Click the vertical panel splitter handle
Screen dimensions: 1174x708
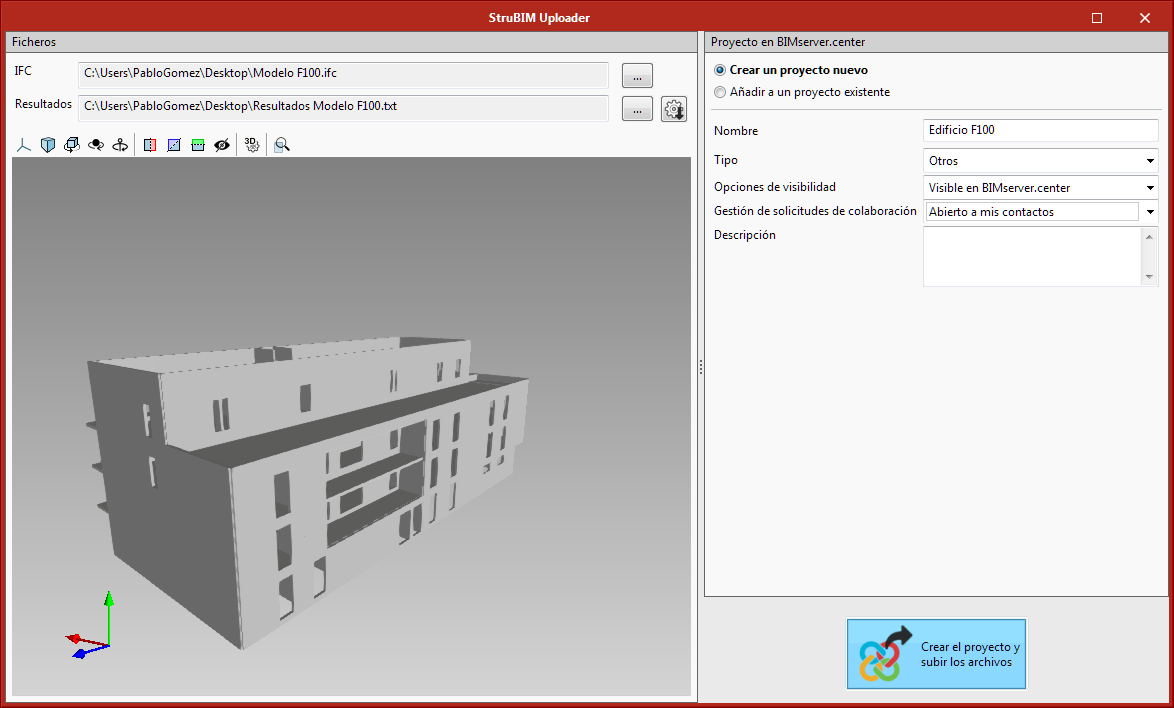coord(701,367)
